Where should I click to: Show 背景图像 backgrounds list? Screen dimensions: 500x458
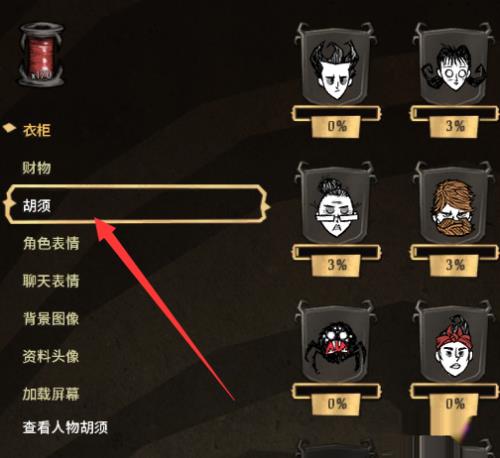[51, 319]
